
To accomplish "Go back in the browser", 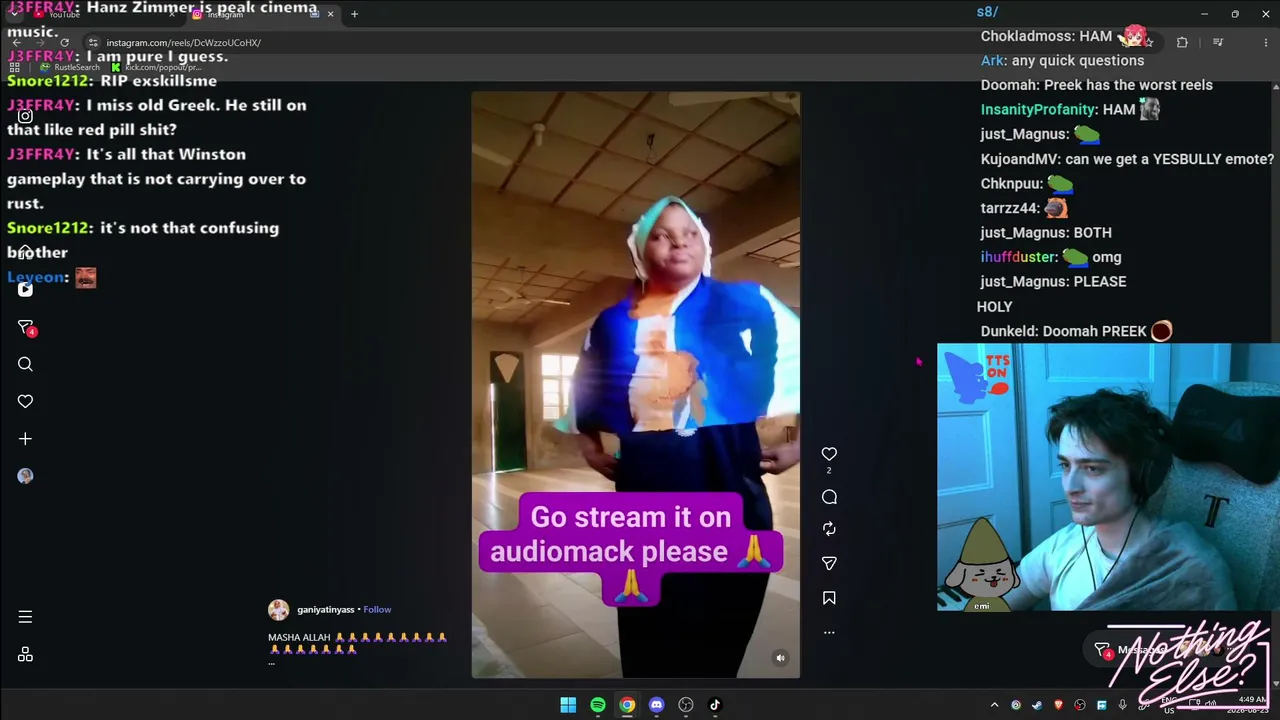I will [17, 43].
